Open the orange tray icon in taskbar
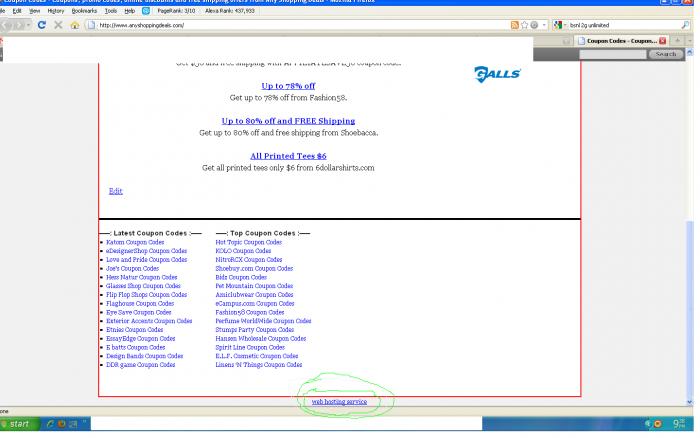The image size is (700, 438). coord(658,424)
